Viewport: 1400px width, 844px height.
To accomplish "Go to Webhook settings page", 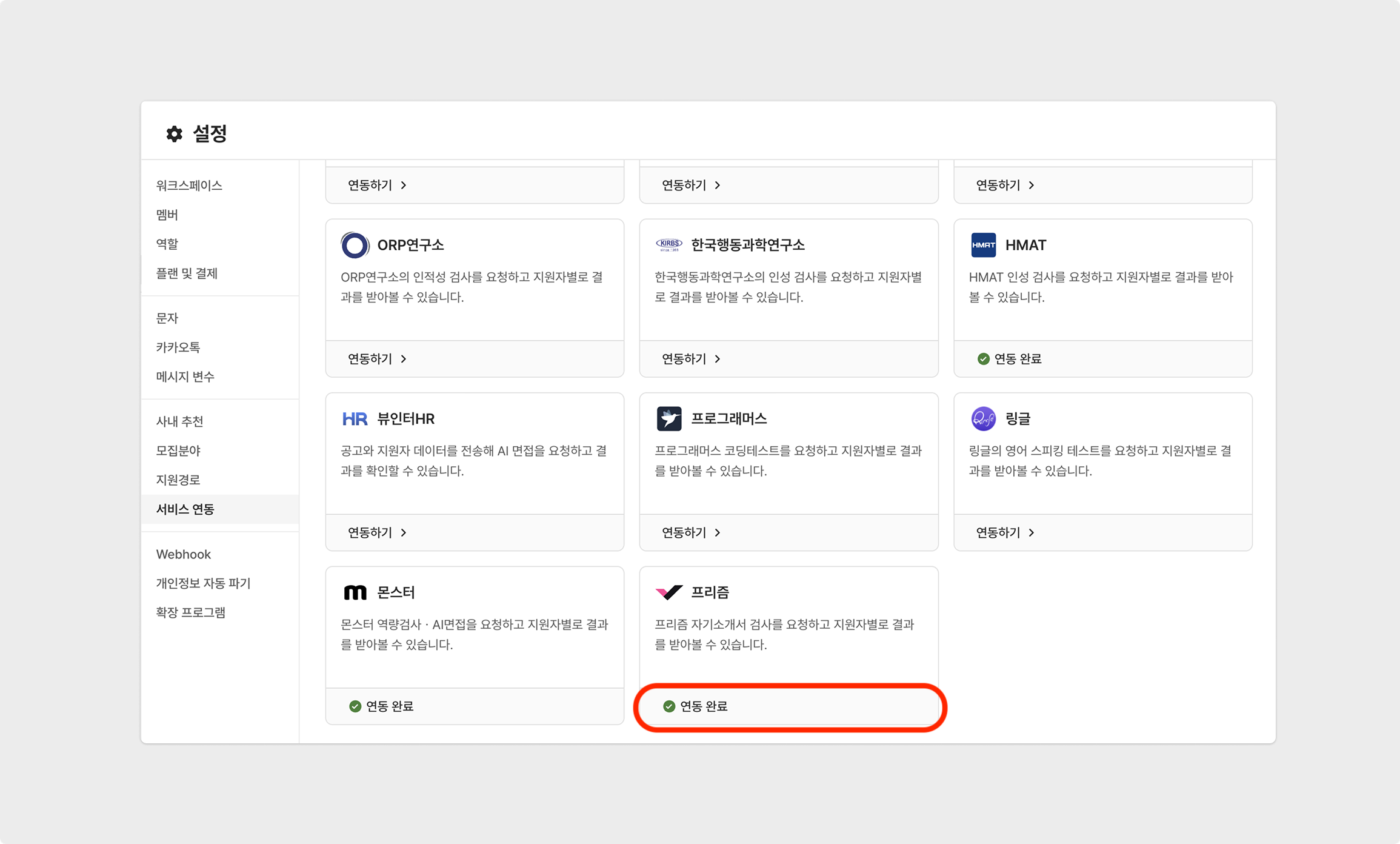I will [183, 554].
